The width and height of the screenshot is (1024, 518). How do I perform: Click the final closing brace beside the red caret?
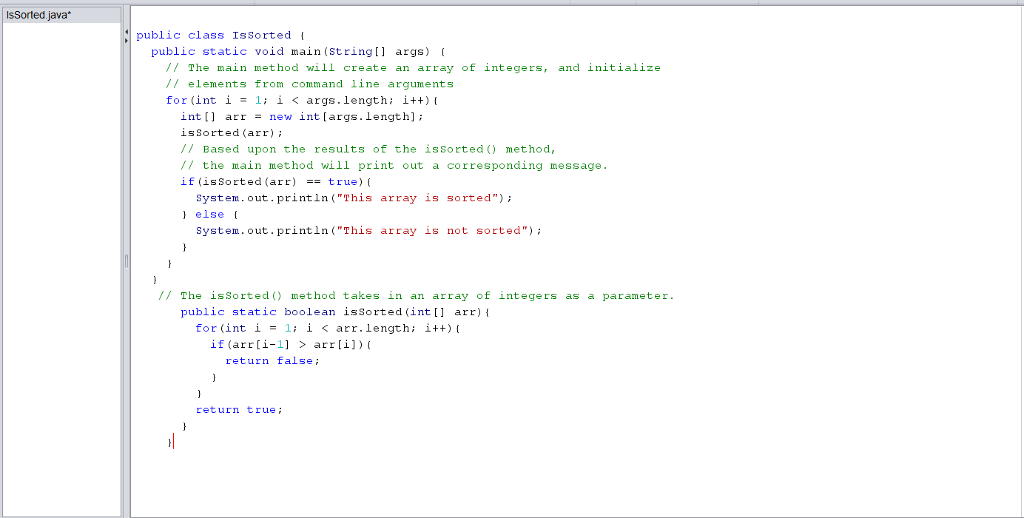tap(170, 443)
